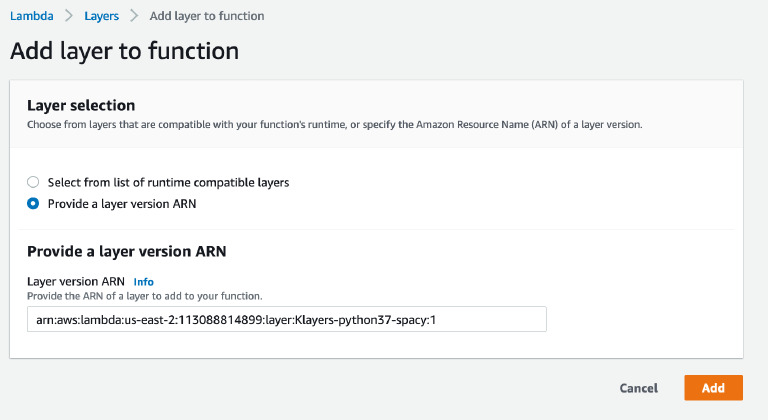Click the 'Provide the ARN of a layer' hint text
The width and height of the screenshot is (768, 420).
pyautogui.click(x=144, y=295)
